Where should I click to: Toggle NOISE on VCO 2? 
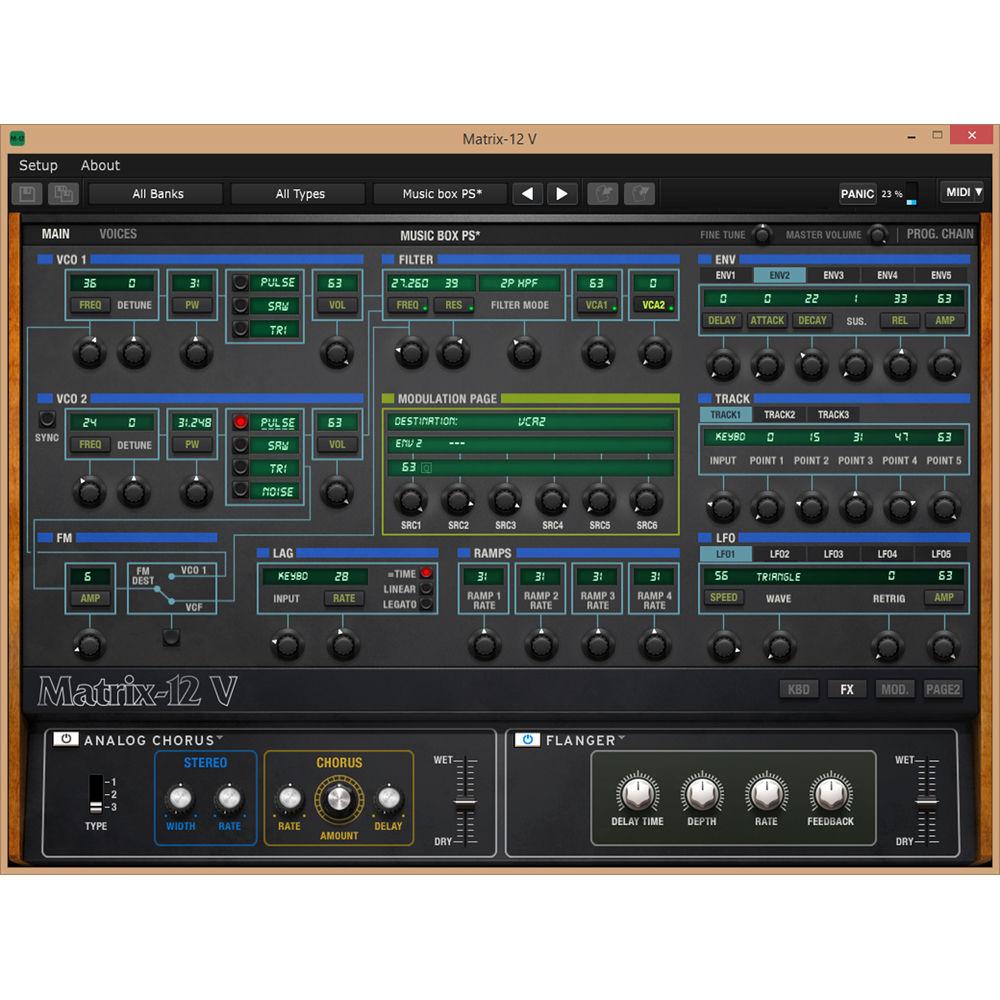[x=240, y=490]
